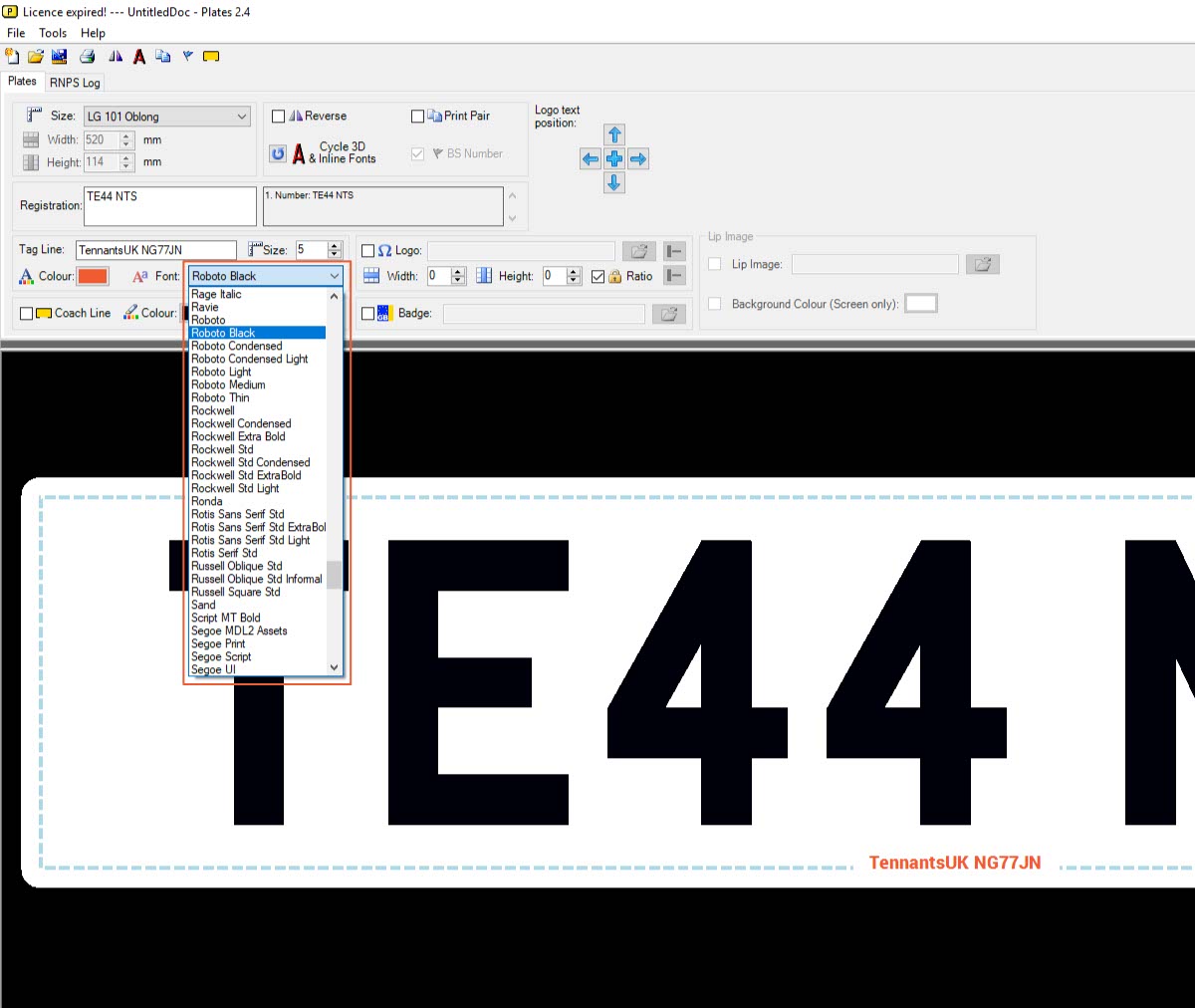
Task: Open the Background Colour swatch
Action: point(921,304)
